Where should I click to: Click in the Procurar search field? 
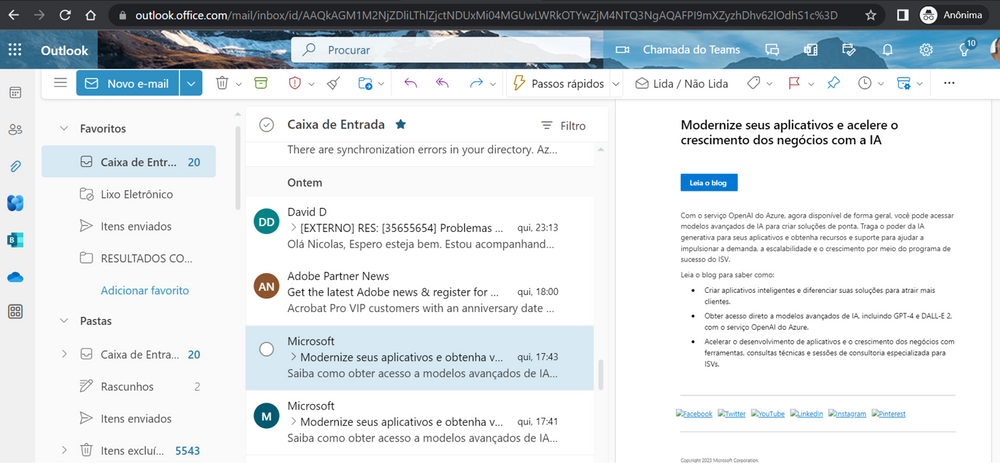440,50
